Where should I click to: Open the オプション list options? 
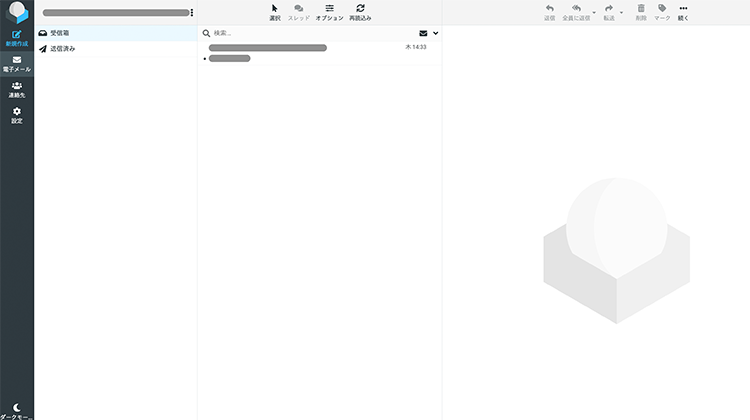[x=329, y=12]
